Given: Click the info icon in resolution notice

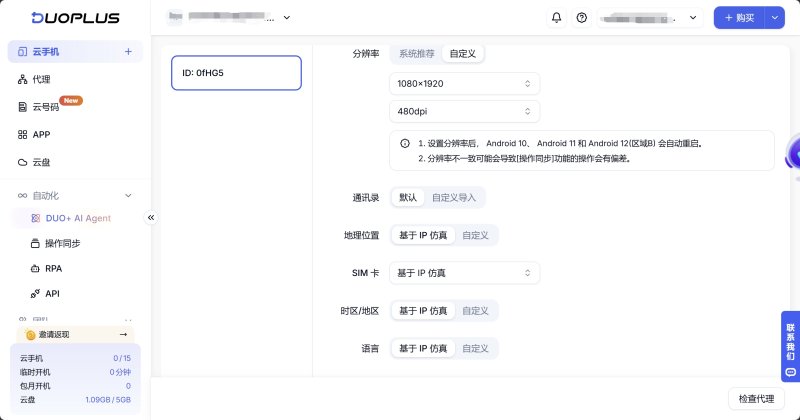Looking at the screenshot, I should [x=405, y=143].
